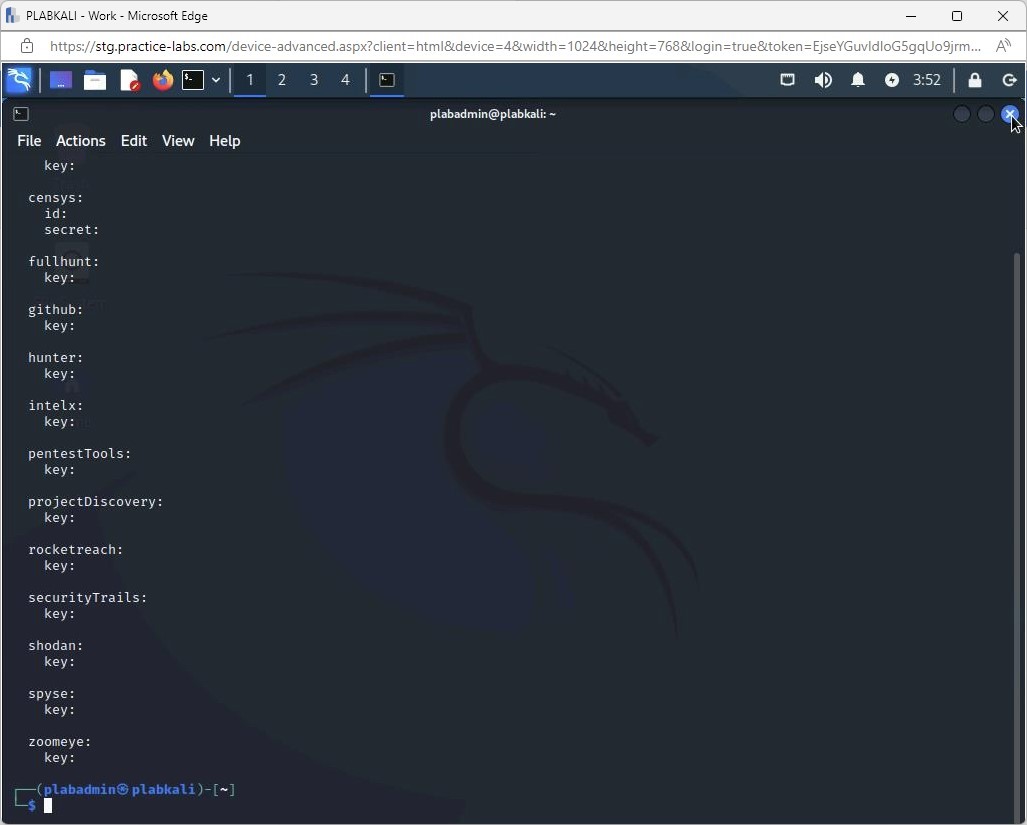Open the terminal emulator launcher icon
This screenshot has height=825, width=1027.
point(193,80)
